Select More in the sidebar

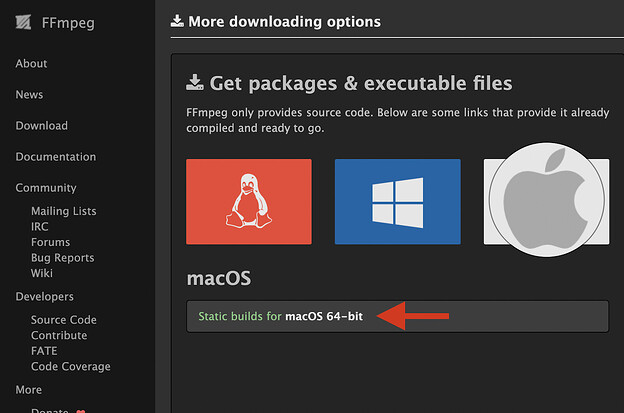tap(29, 390)
